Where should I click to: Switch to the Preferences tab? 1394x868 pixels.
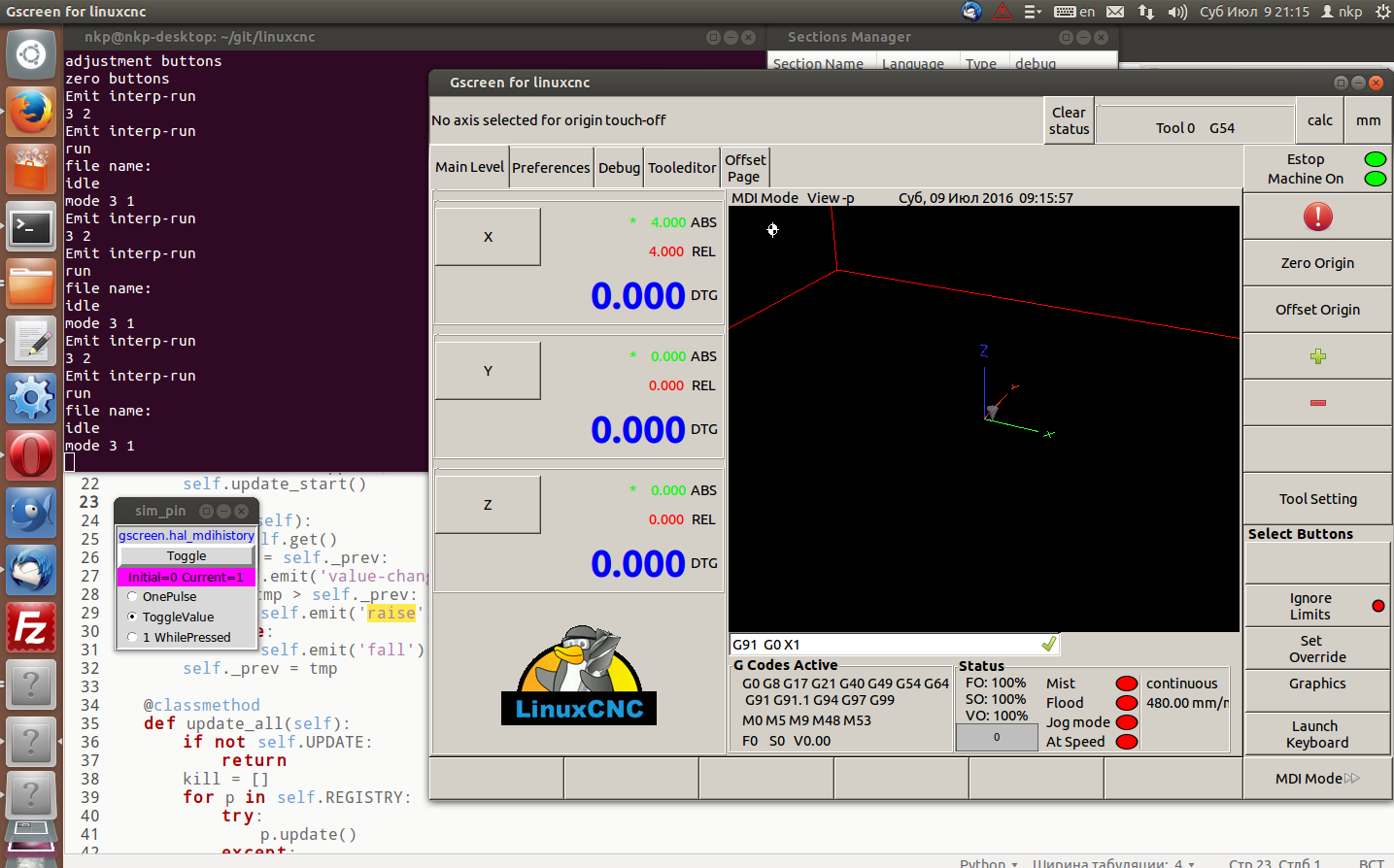point(551,168)
